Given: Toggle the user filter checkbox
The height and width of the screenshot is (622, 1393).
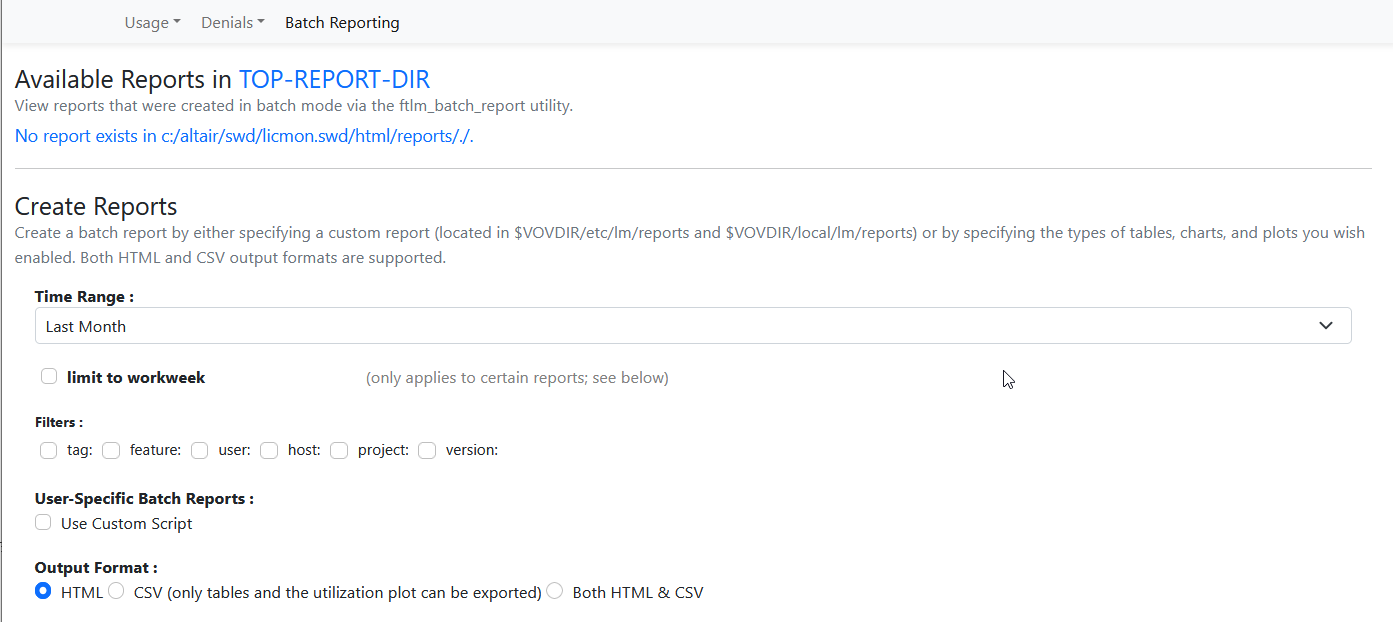Looking at the screenshot, I should pyautogui.click(x=199, y=450).
